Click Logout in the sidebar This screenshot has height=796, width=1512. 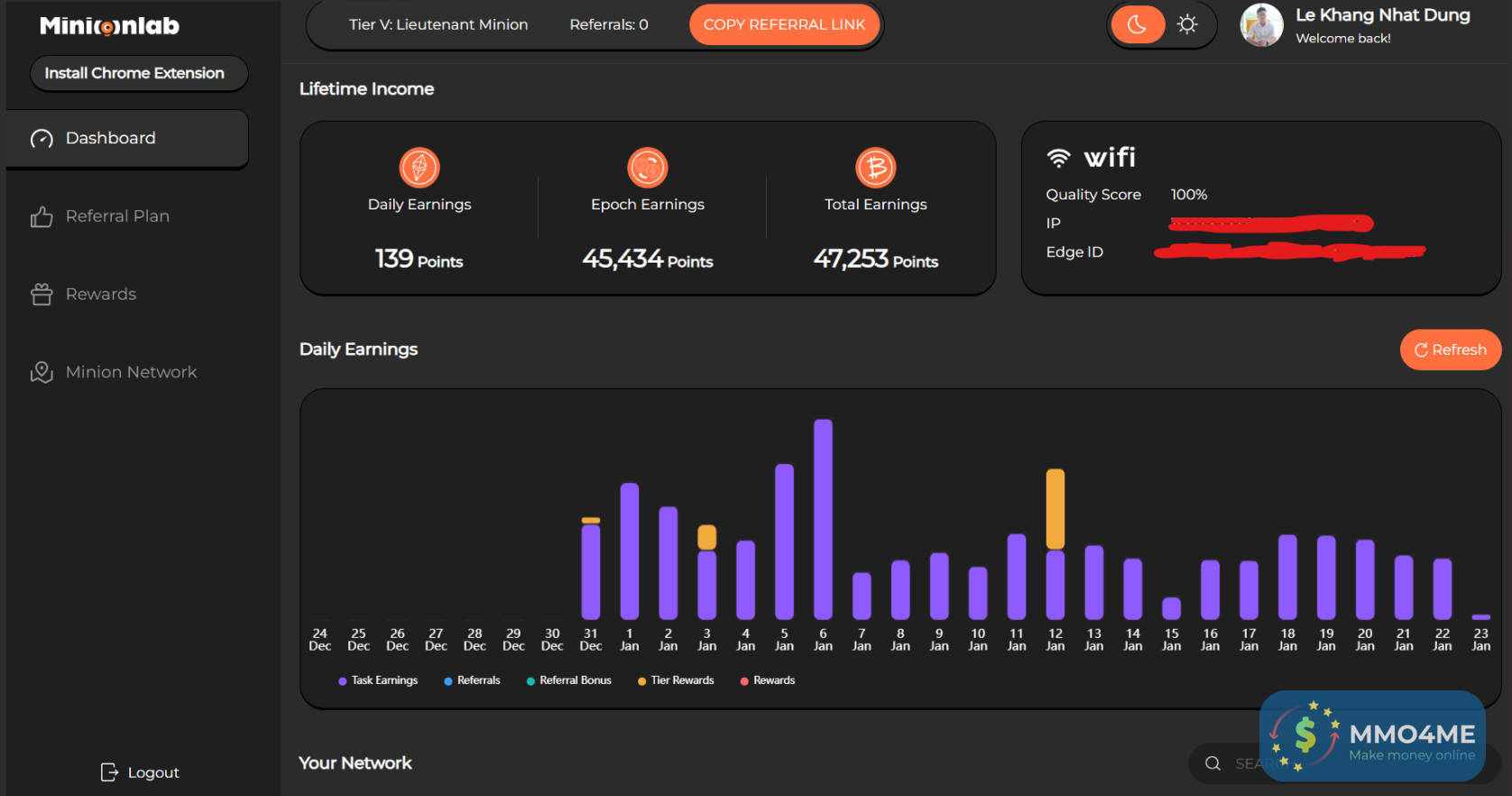[140, 773]
